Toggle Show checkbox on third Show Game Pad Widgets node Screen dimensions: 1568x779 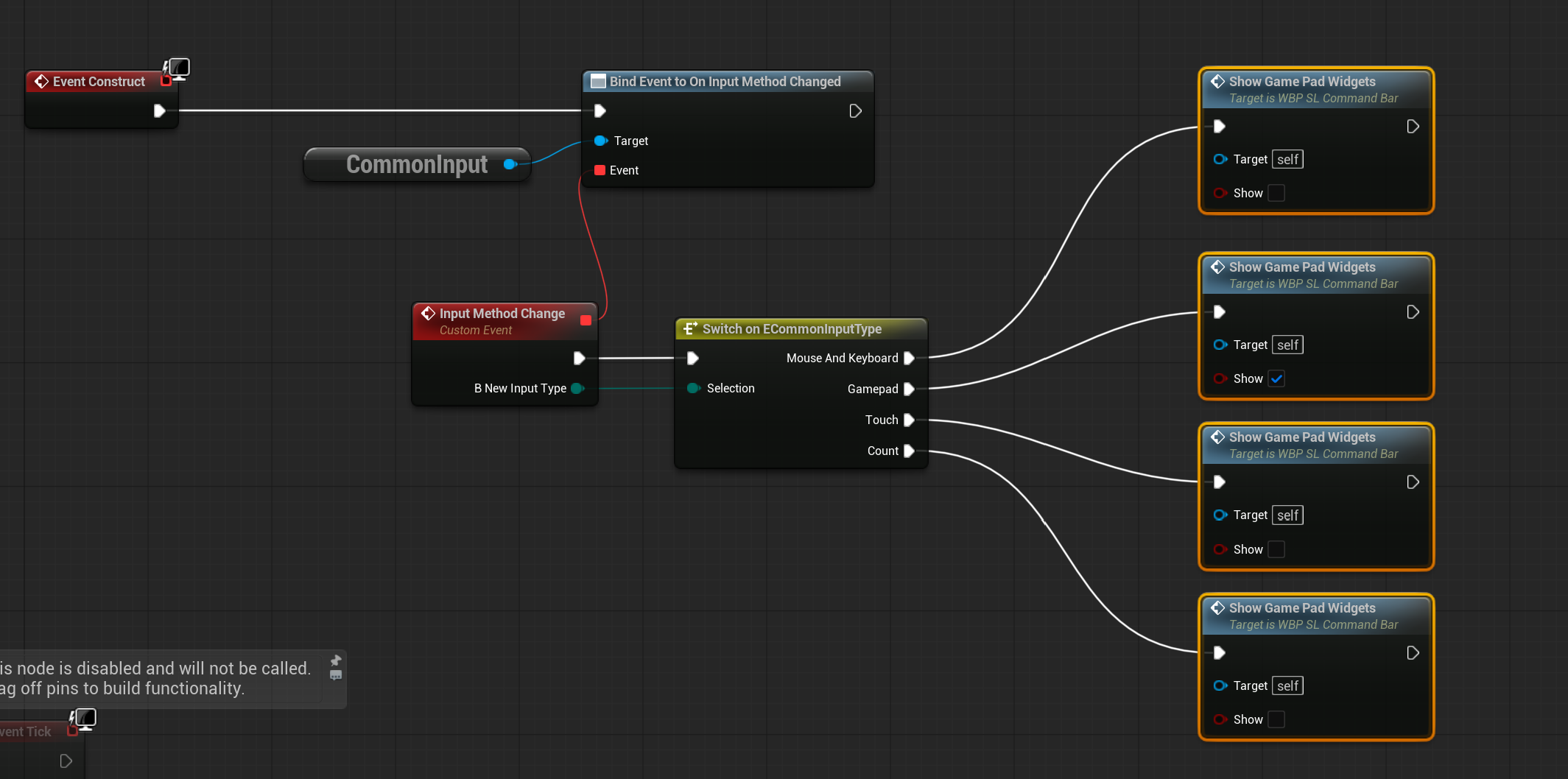[x=1276, y=549]
